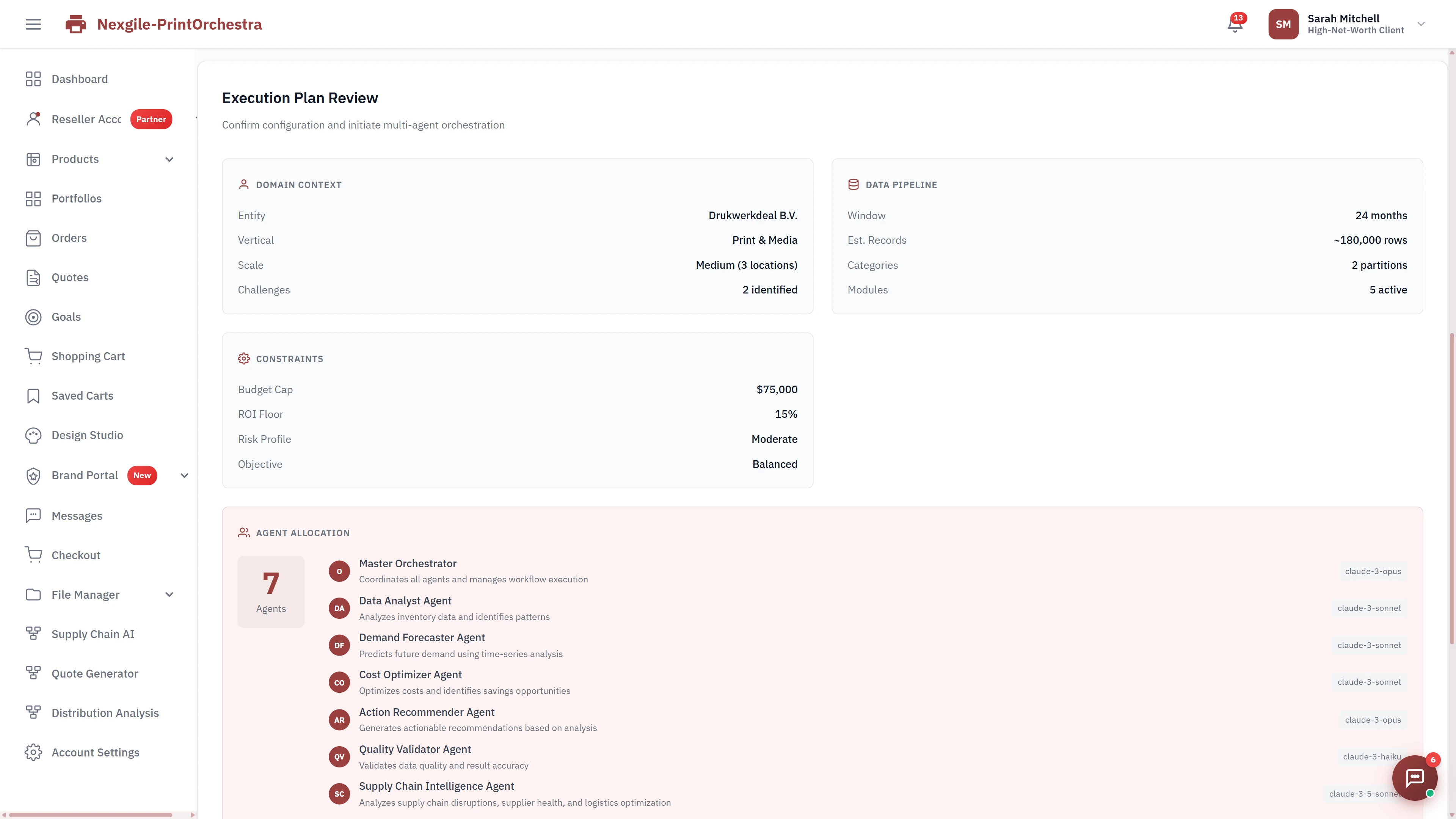Open the hamburger menu

pos(33,24)
